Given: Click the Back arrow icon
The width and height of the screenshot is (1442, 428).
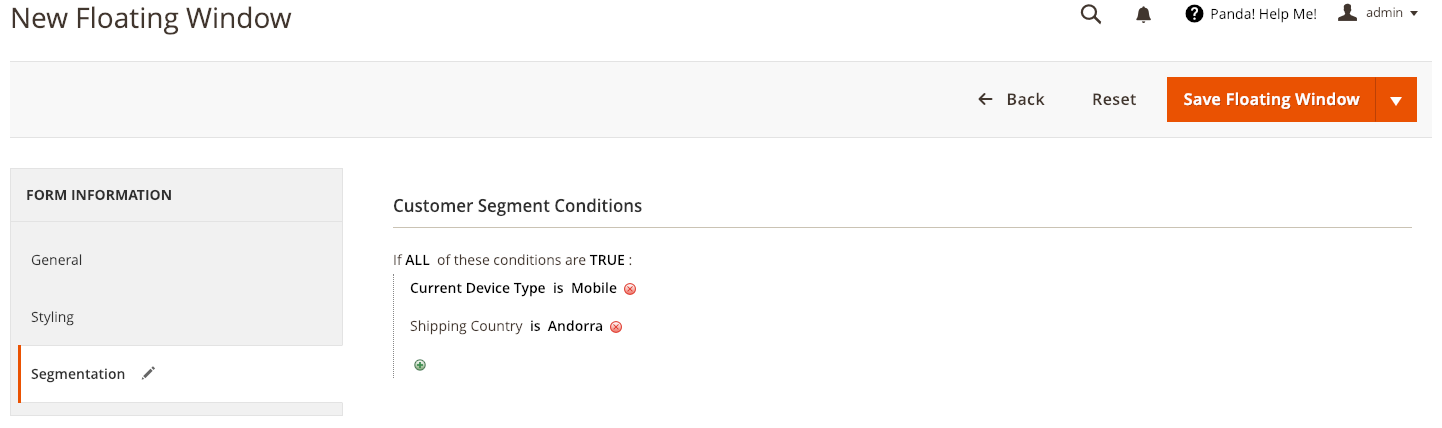Looking at the screenshot, I should click(985, 99).
